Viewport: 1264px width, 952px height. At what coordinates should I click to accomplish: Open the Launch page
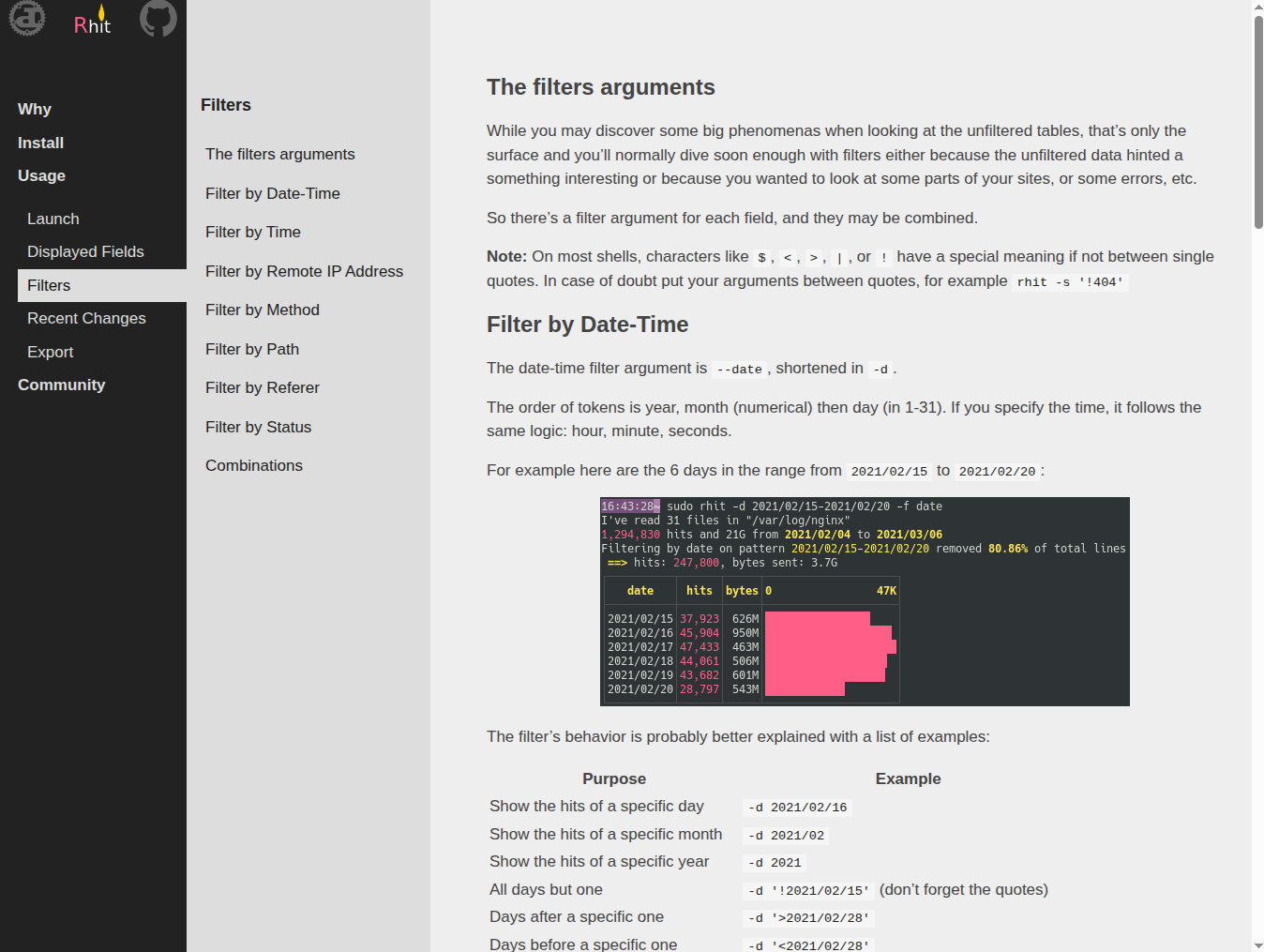tap(53, 219)
